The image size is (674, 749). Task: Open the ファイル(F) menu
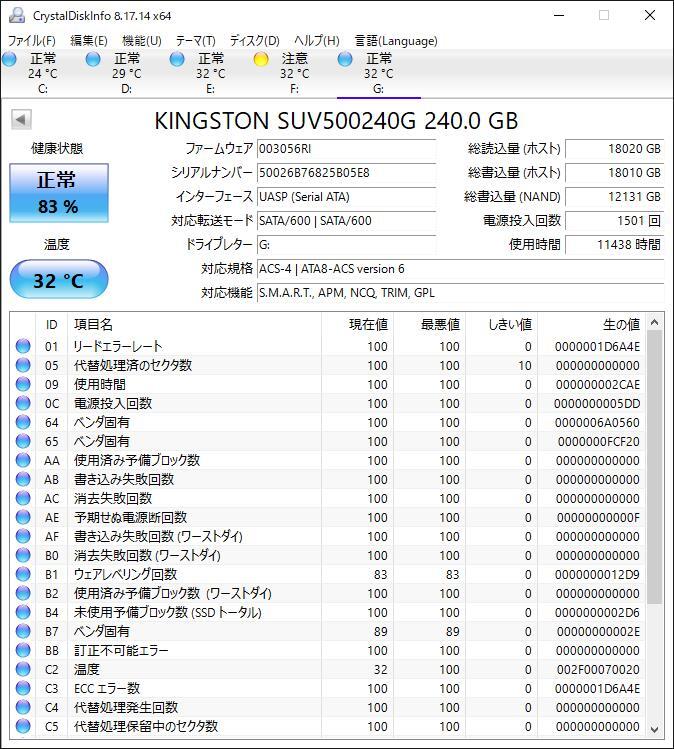coord(32,41)
